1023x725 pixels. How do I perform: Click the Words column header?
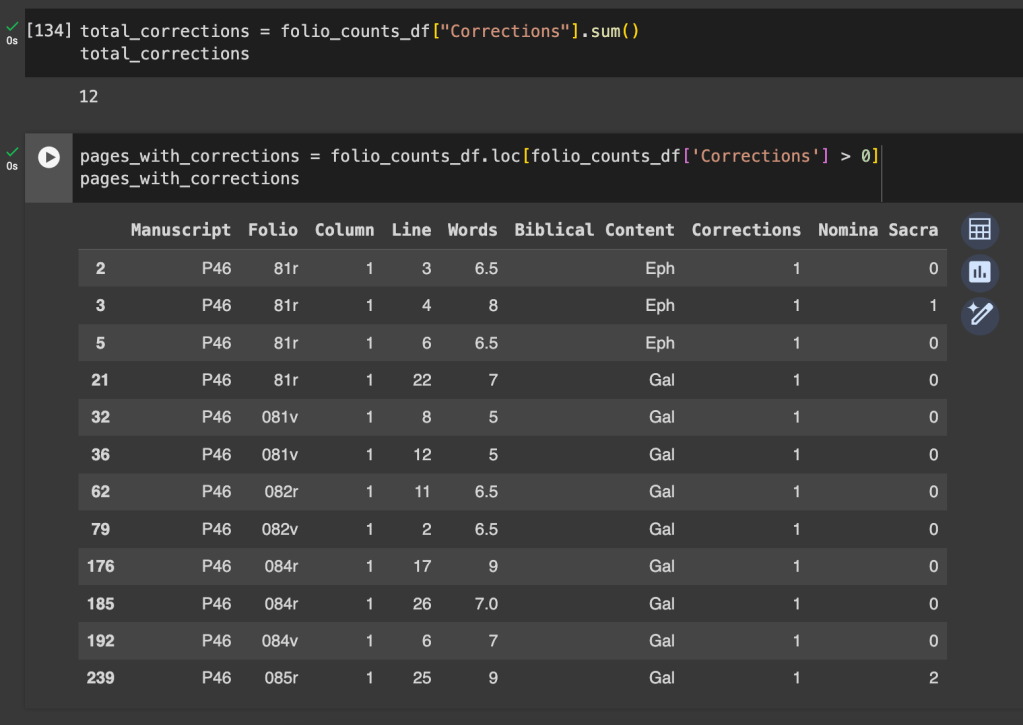[x=472, y=230]
